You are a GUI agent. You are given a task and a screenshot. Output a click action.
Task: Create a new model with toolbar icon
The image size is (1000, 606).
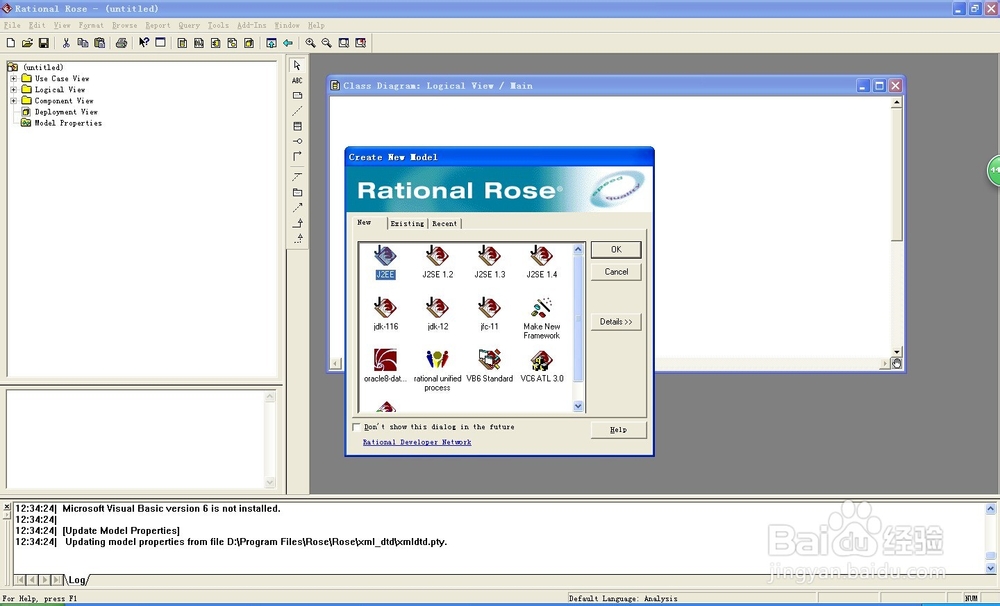[x=11, y=43]
